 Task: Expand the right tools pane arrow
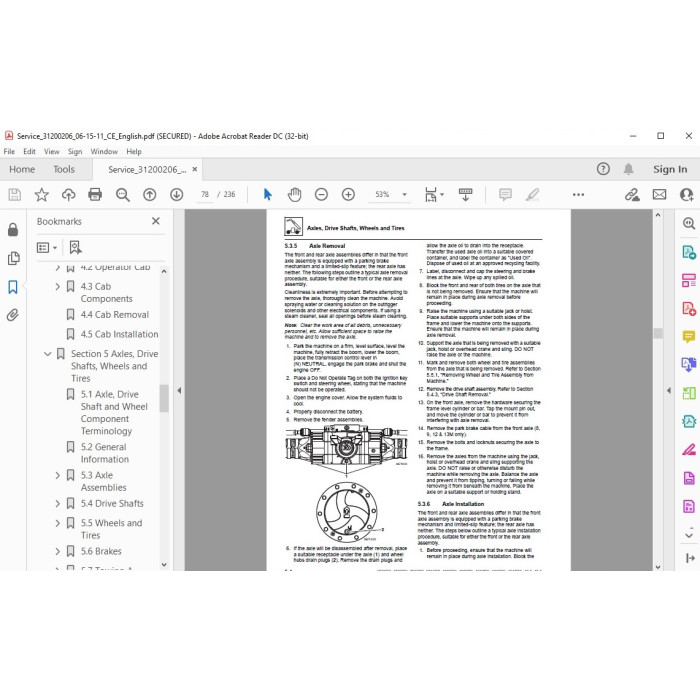pyautogui.click(x=669, y=391)
